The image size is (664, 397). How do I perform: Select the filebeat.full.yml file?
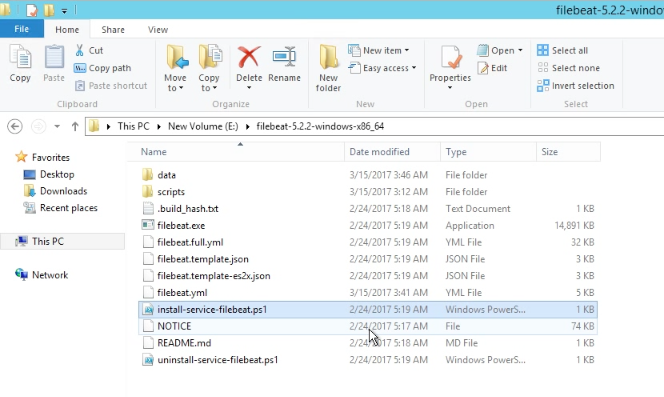coord(368,242)
